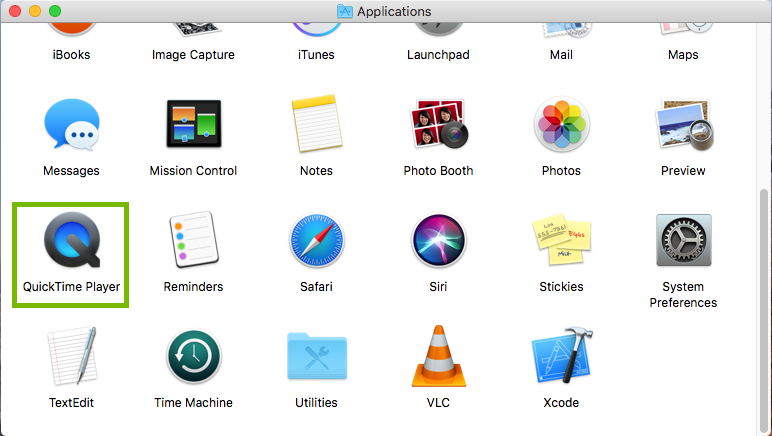Select the Time Machine icon
772x436 pixels.
(x=193, y=356)
